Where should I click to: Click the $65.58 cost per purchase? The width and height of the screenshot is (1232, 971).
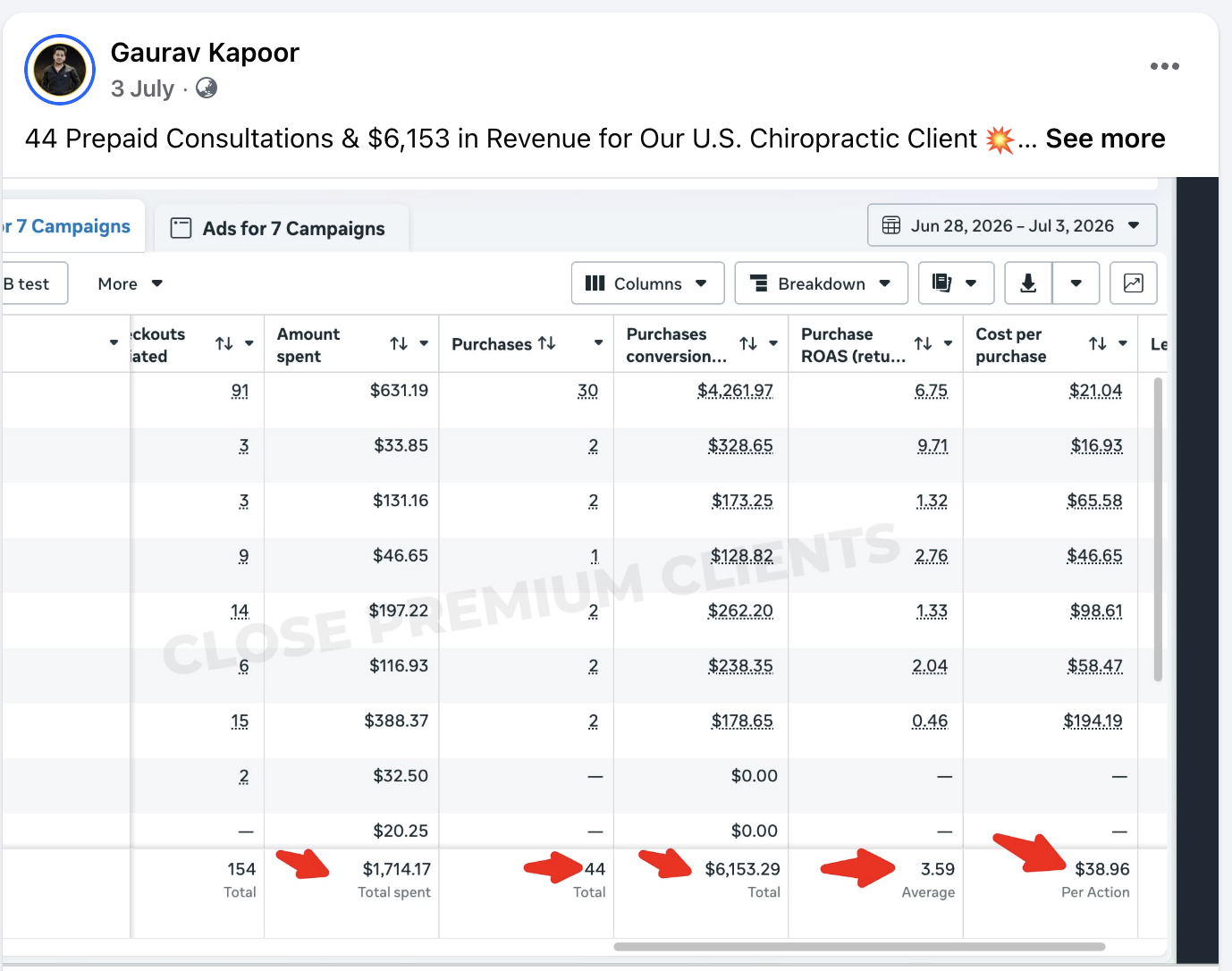tap(1094, 501)
